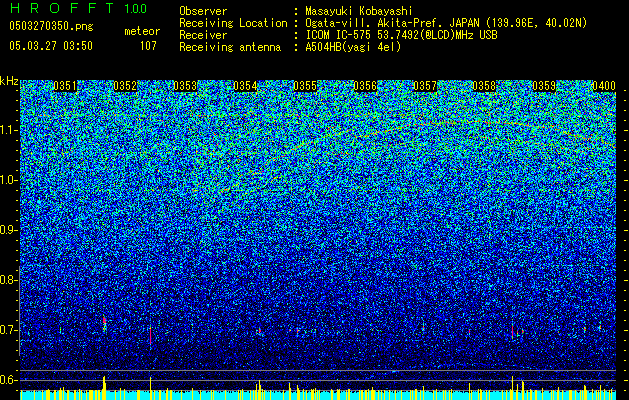Click the HROFFT 1.0.0 title text

pos(78,8)
